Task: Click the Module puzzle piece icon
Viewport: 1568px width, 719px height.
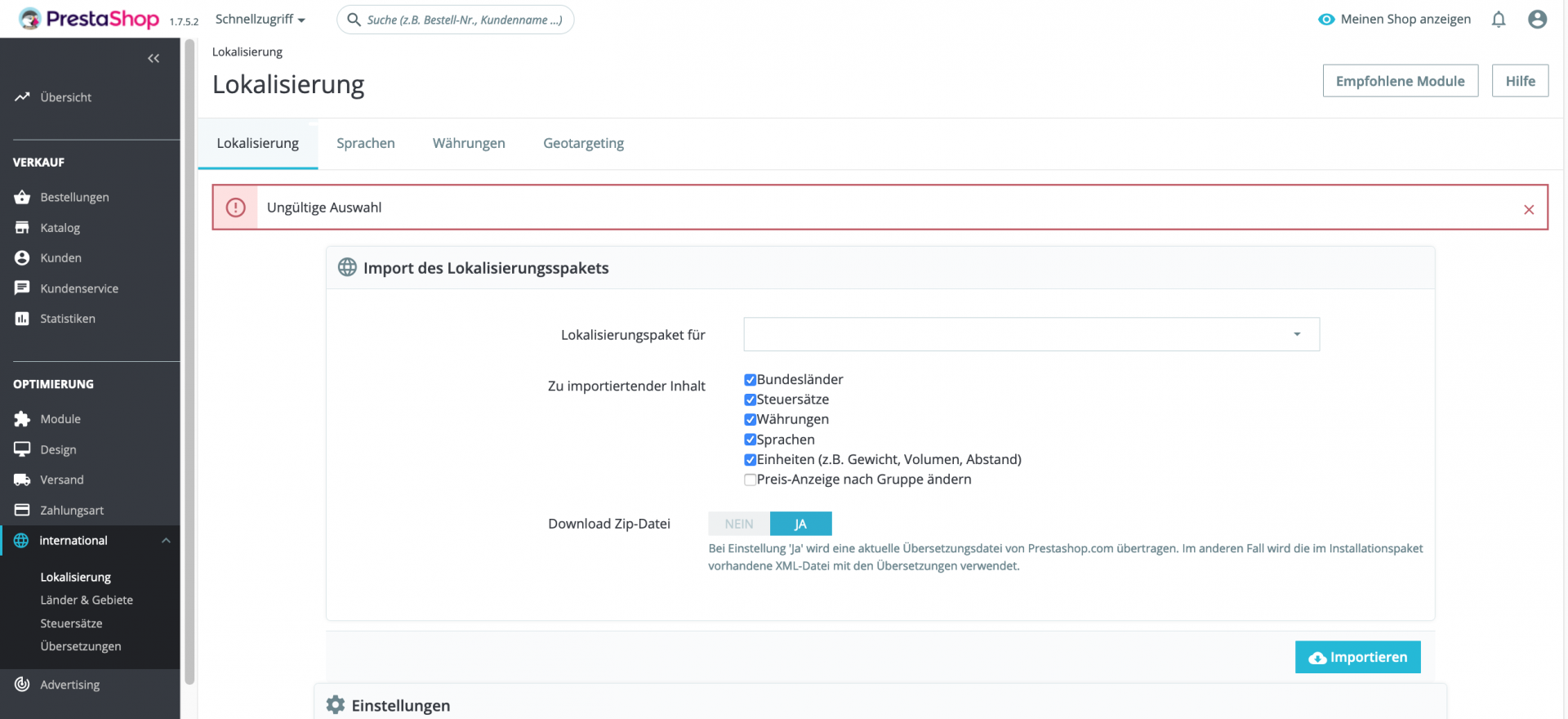Action: click(22, 419)
